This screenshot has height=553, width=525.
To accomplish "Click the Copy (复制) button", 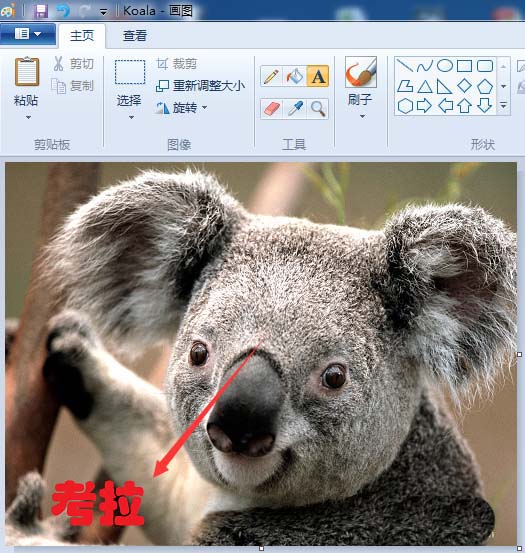I will 73,86.
